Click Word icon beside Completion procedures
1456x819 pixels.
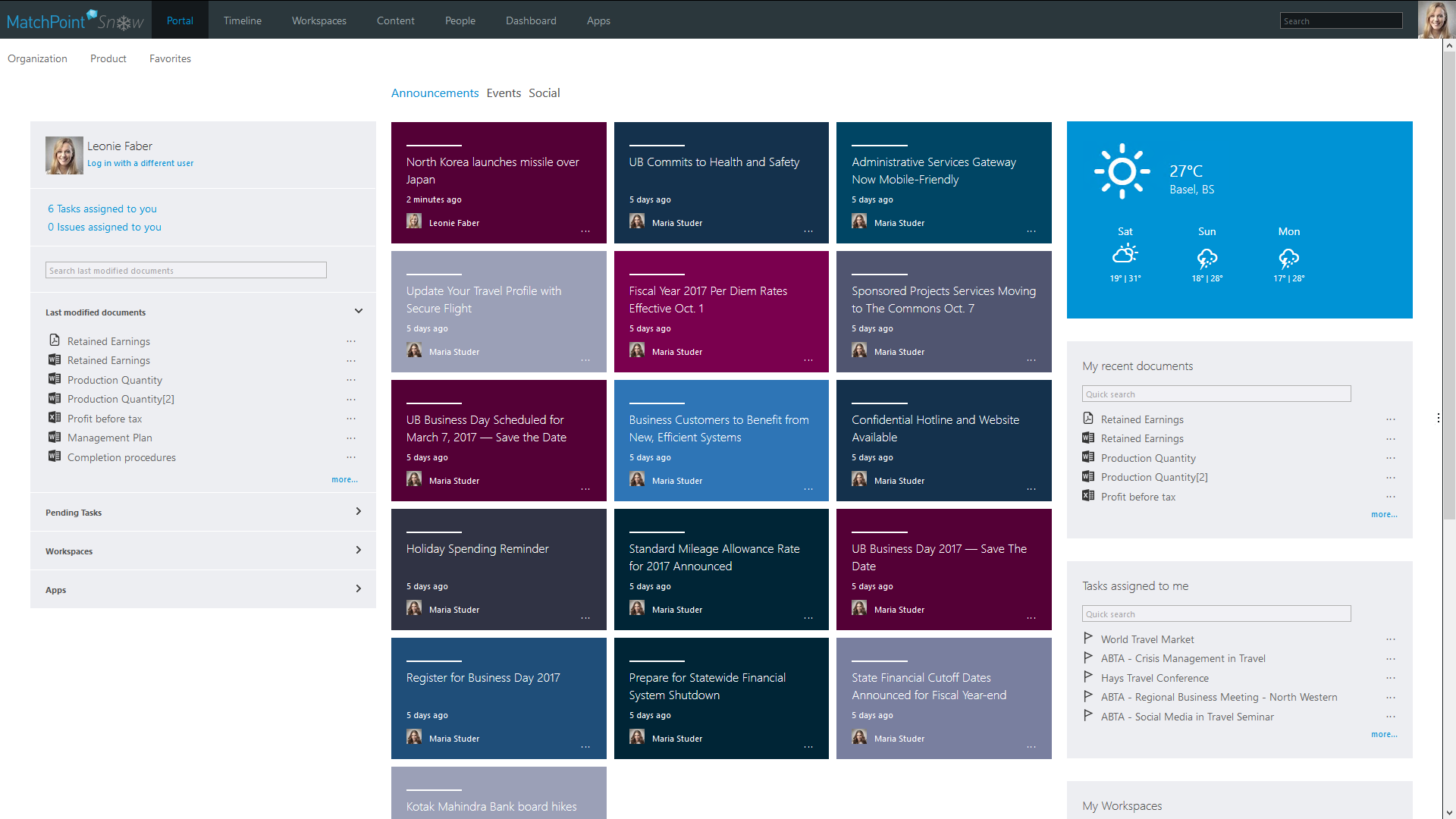coord(55,457)
